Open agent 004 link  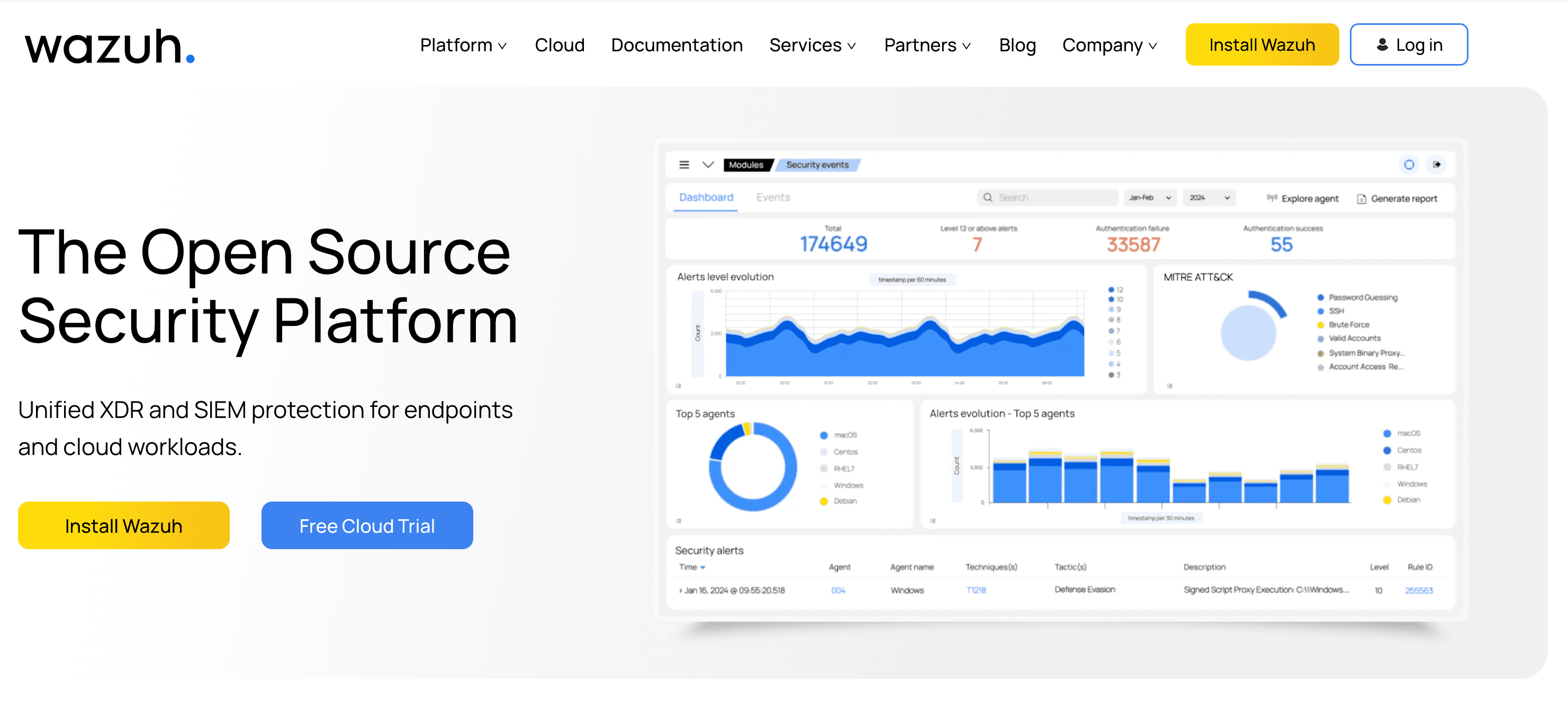(x=838, y=590)
